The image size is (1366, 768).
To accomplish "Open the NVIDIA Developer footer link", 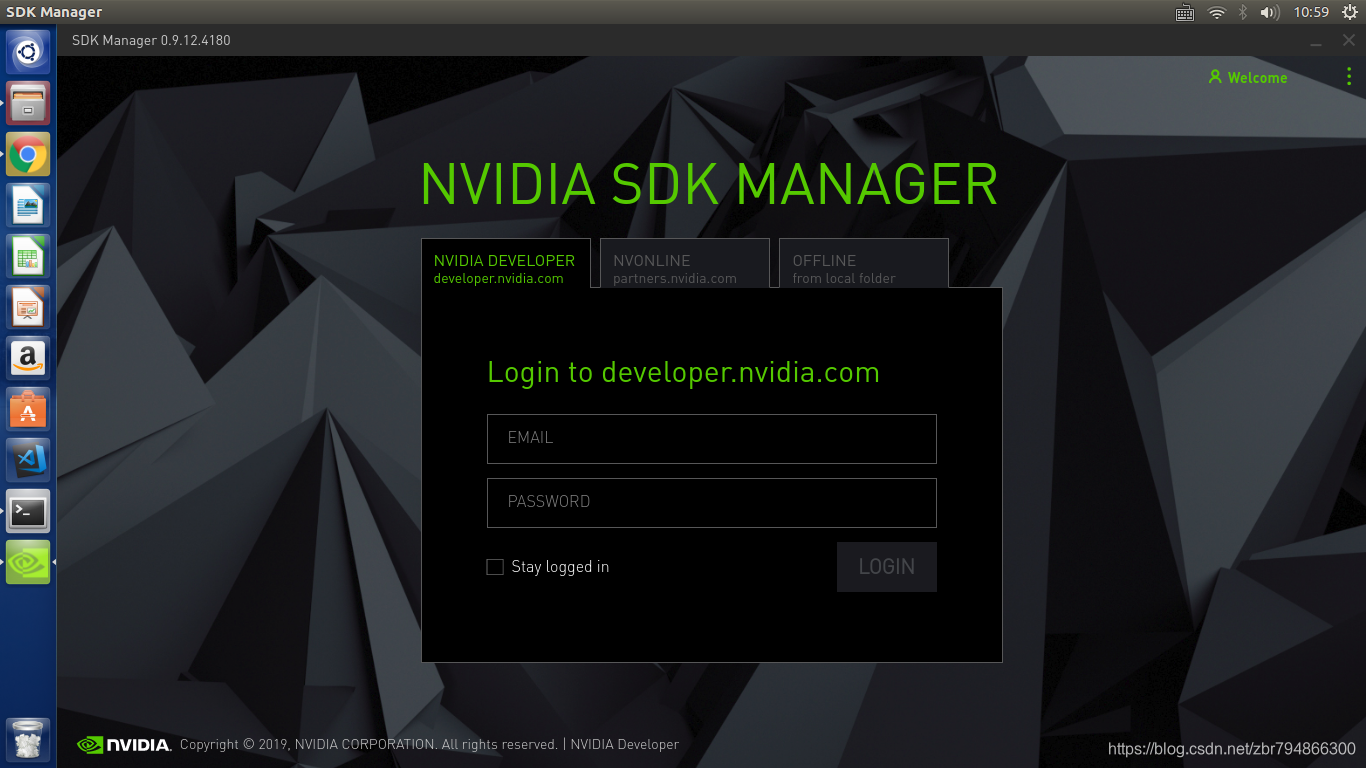I will [x=625, y=744].
